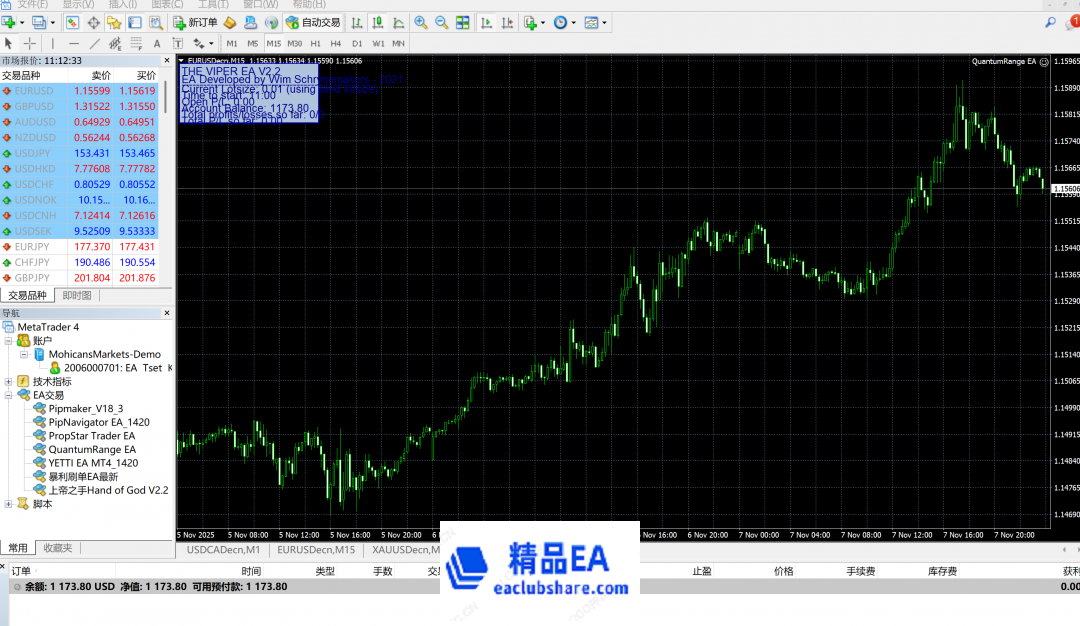This screenshot has height=626, width=1080.
Task: Switch chart to candlestick display icon
Action: (379, 22)
